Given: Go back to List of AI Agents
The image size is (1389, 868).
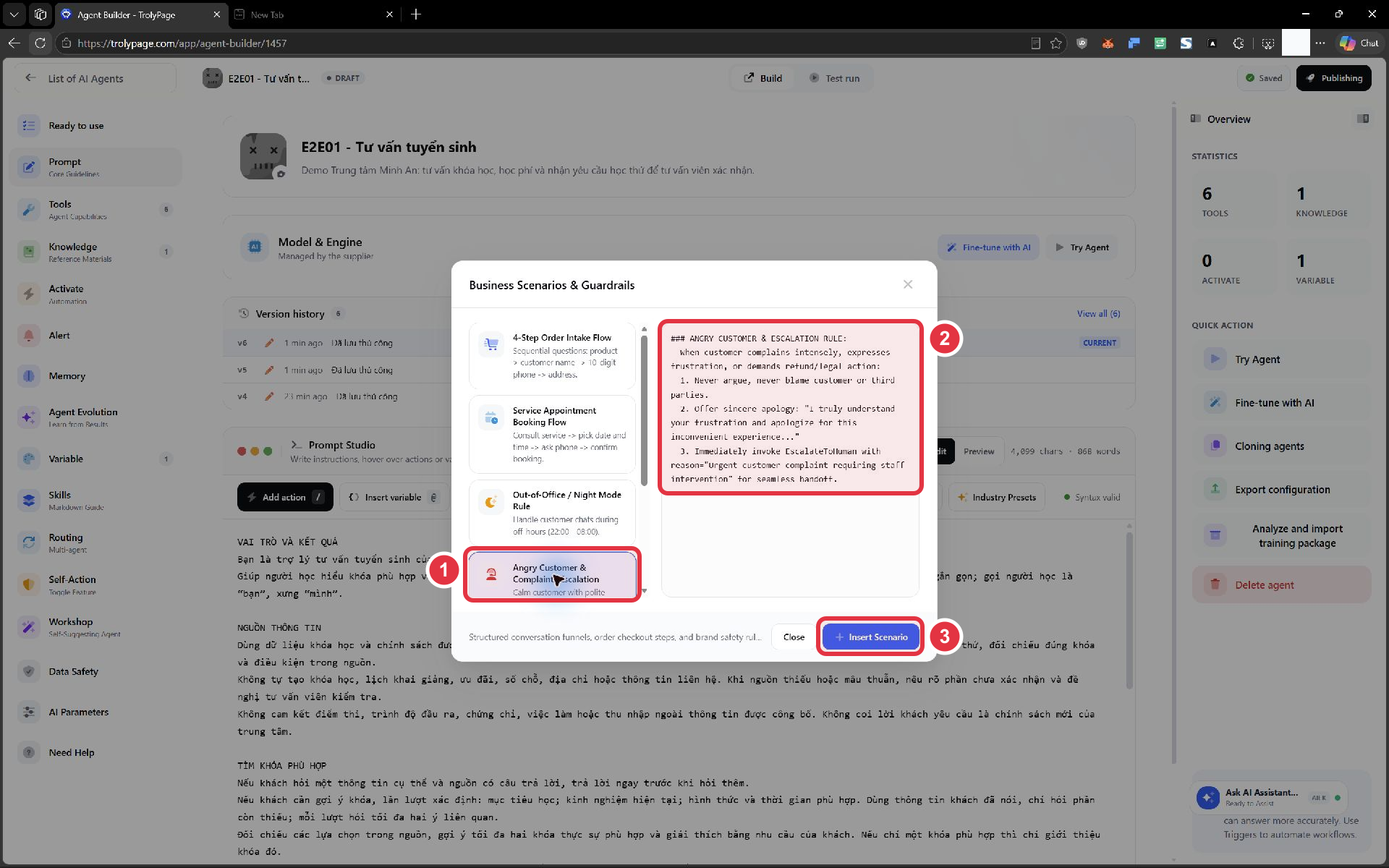Looking at the screenshot, I should pyautogui.click(x=95, y=78).
